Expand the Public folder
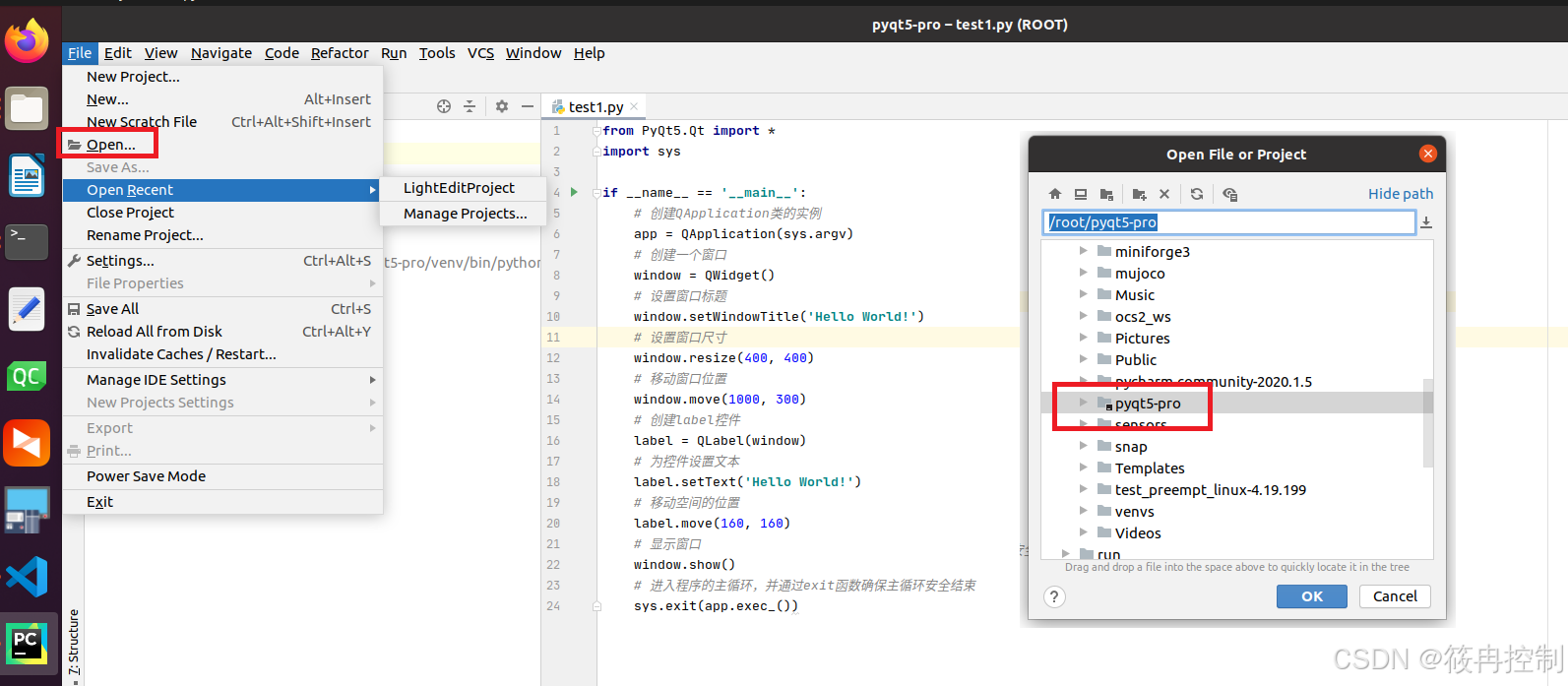Screen dimensions: 1568x686 click(1083, 359)
